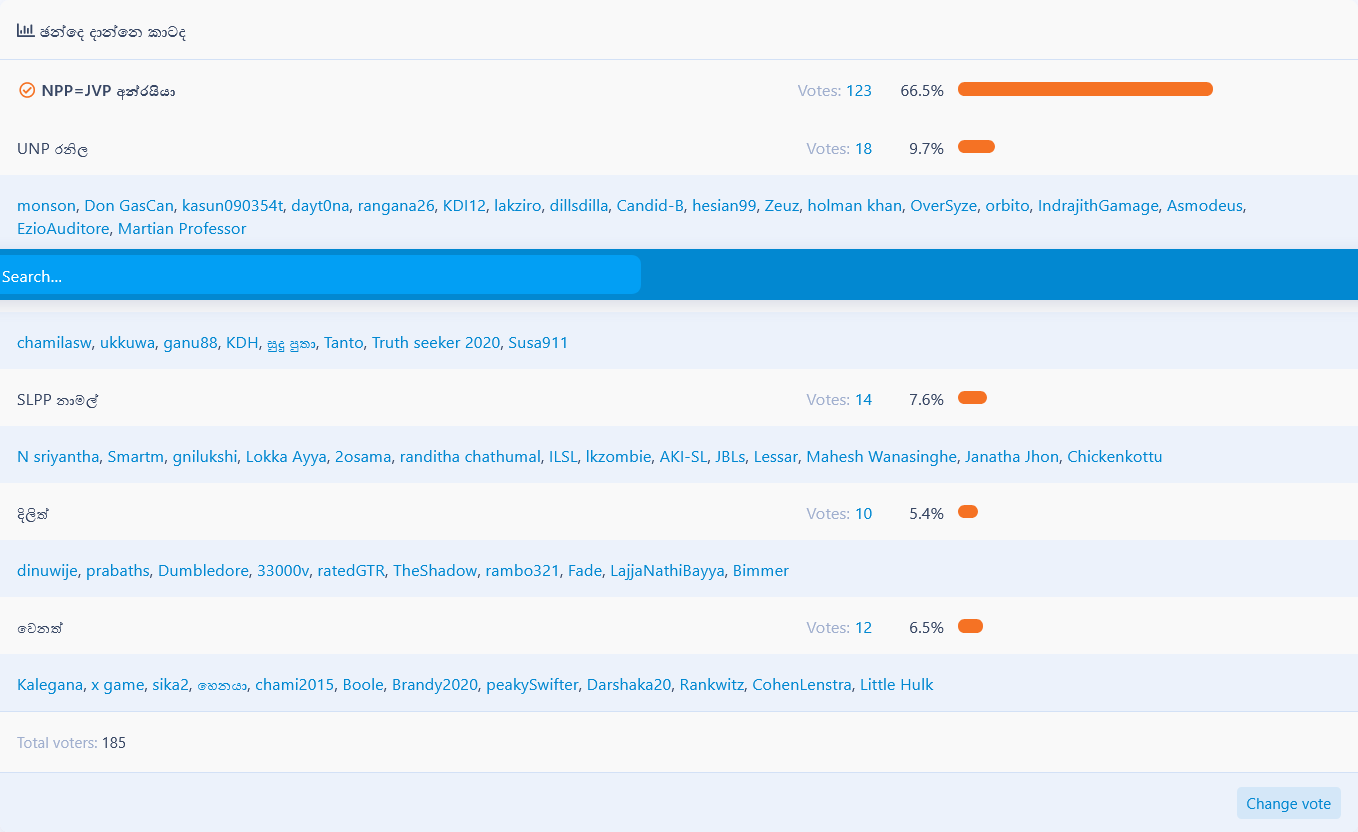Open voter profile Don GasCan
Image resolution: width=1358 pixels, height=832 pixels.
point(128,206)
